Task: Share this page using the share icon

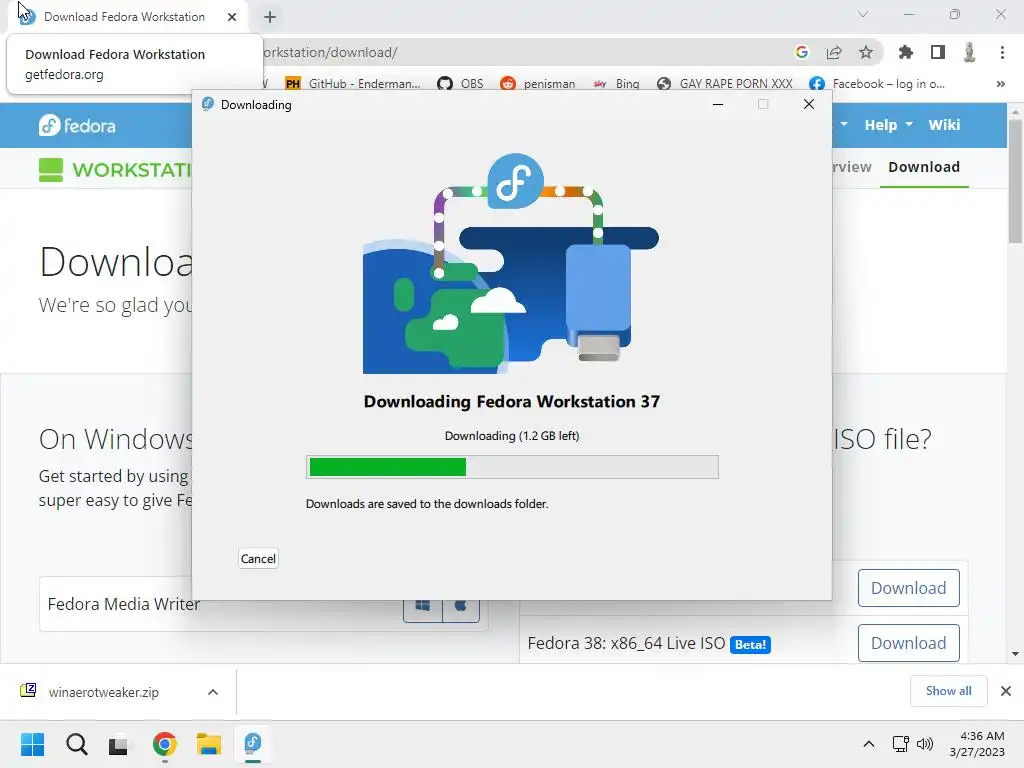Action: point(834,52)
